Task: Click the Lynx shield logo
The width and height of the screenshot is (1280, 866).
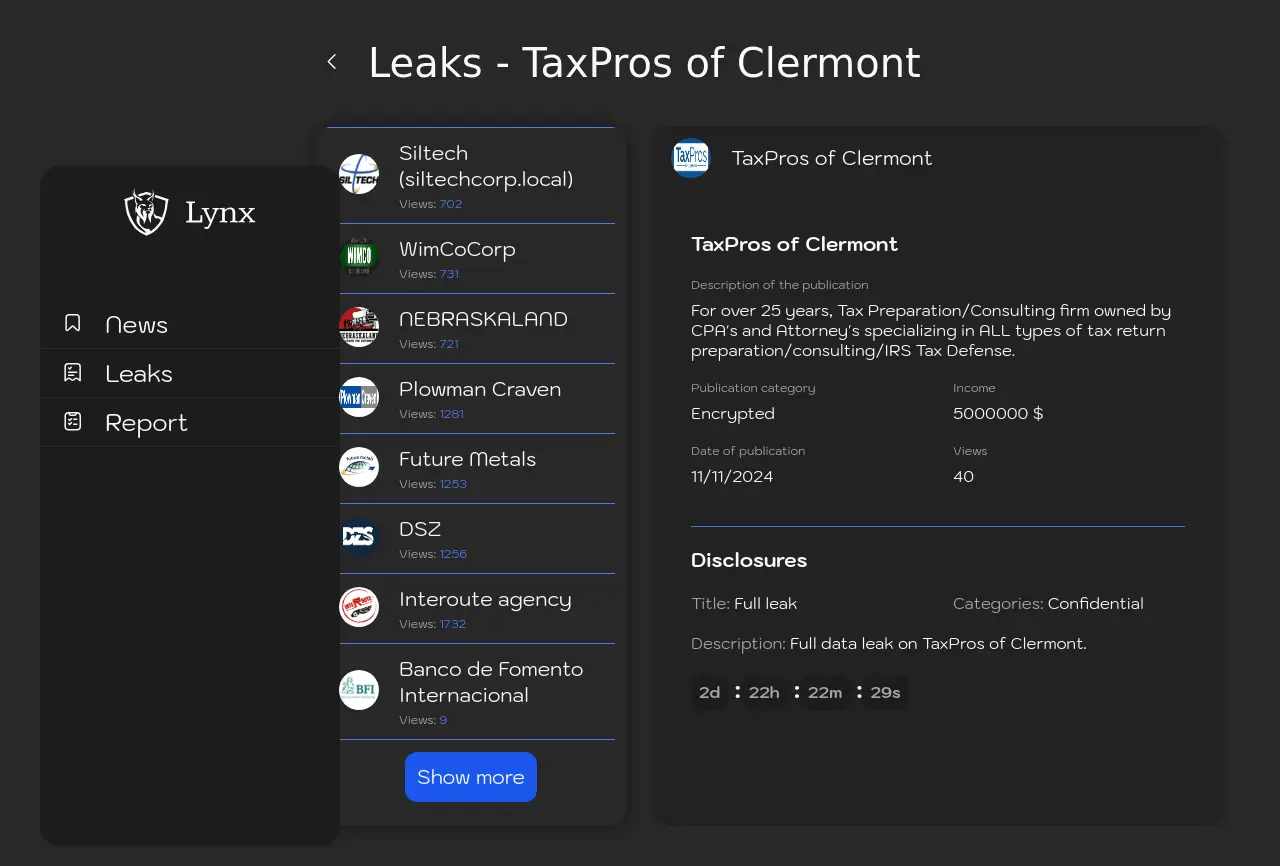Action: 146,212
